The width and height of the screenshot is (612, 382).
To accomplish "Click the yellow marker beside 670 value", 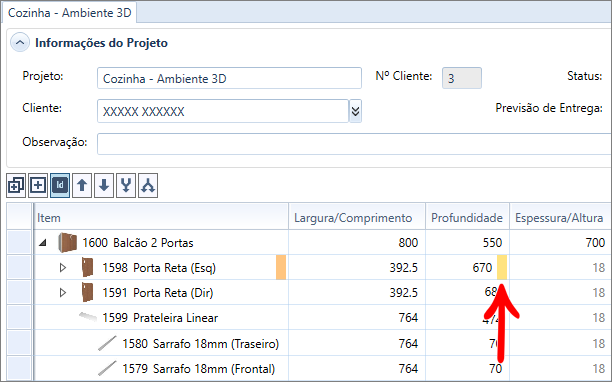I will (x=502, y=267).
